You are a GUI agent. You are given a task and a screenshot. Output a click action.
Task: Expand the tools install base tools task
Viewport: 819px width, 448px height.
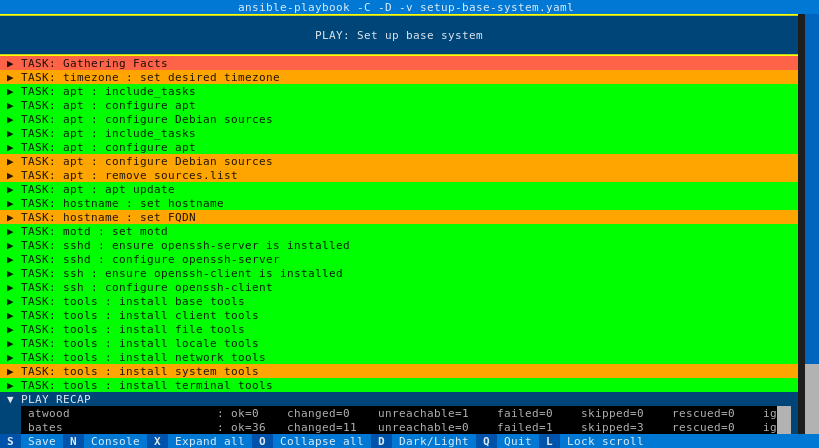point(399,301)
